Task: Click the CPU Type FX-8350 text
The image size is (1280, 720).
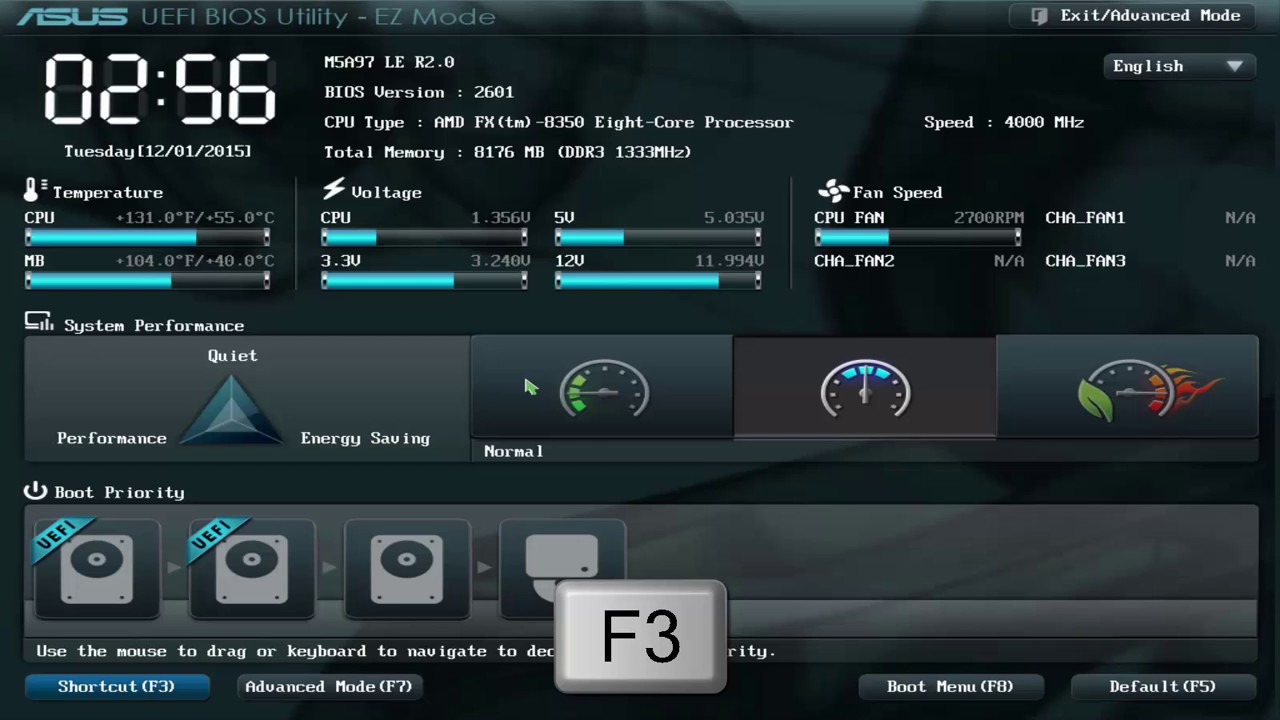Action: [559, 122]
